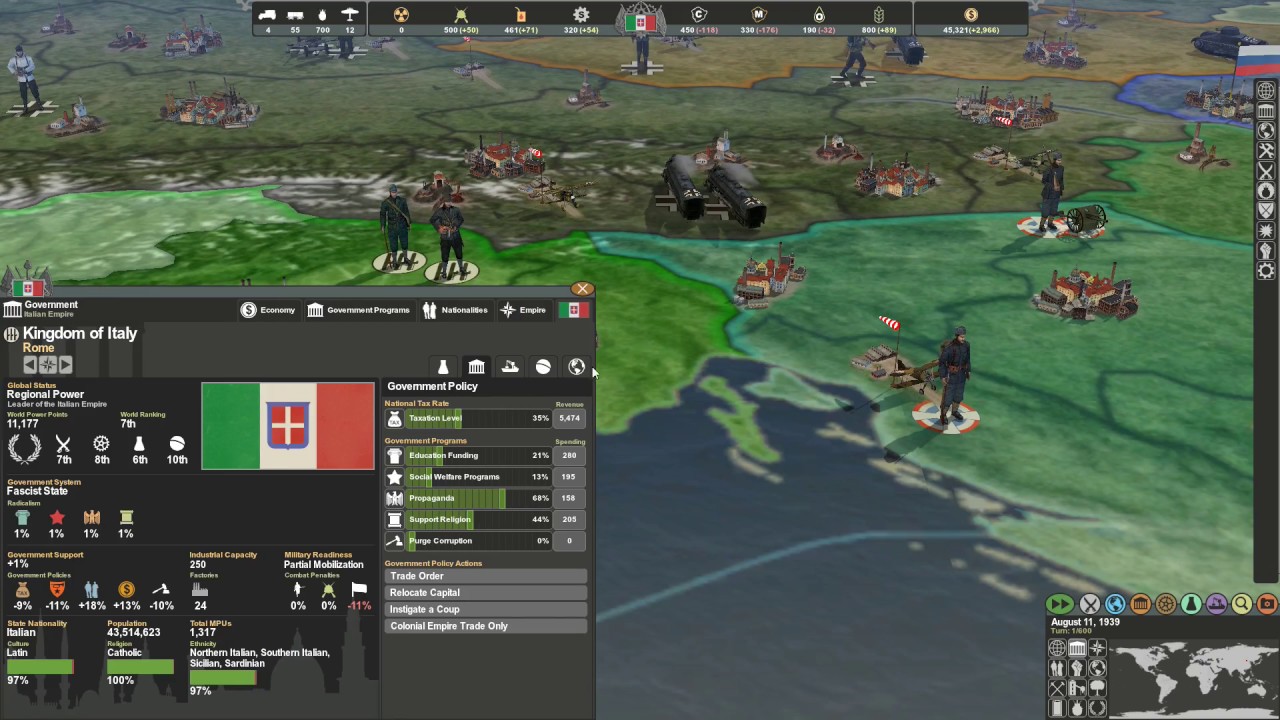The image size is (1280, 720).
Task: Select the raised fist minimap mode
Action: click(x=1077, y=668)
